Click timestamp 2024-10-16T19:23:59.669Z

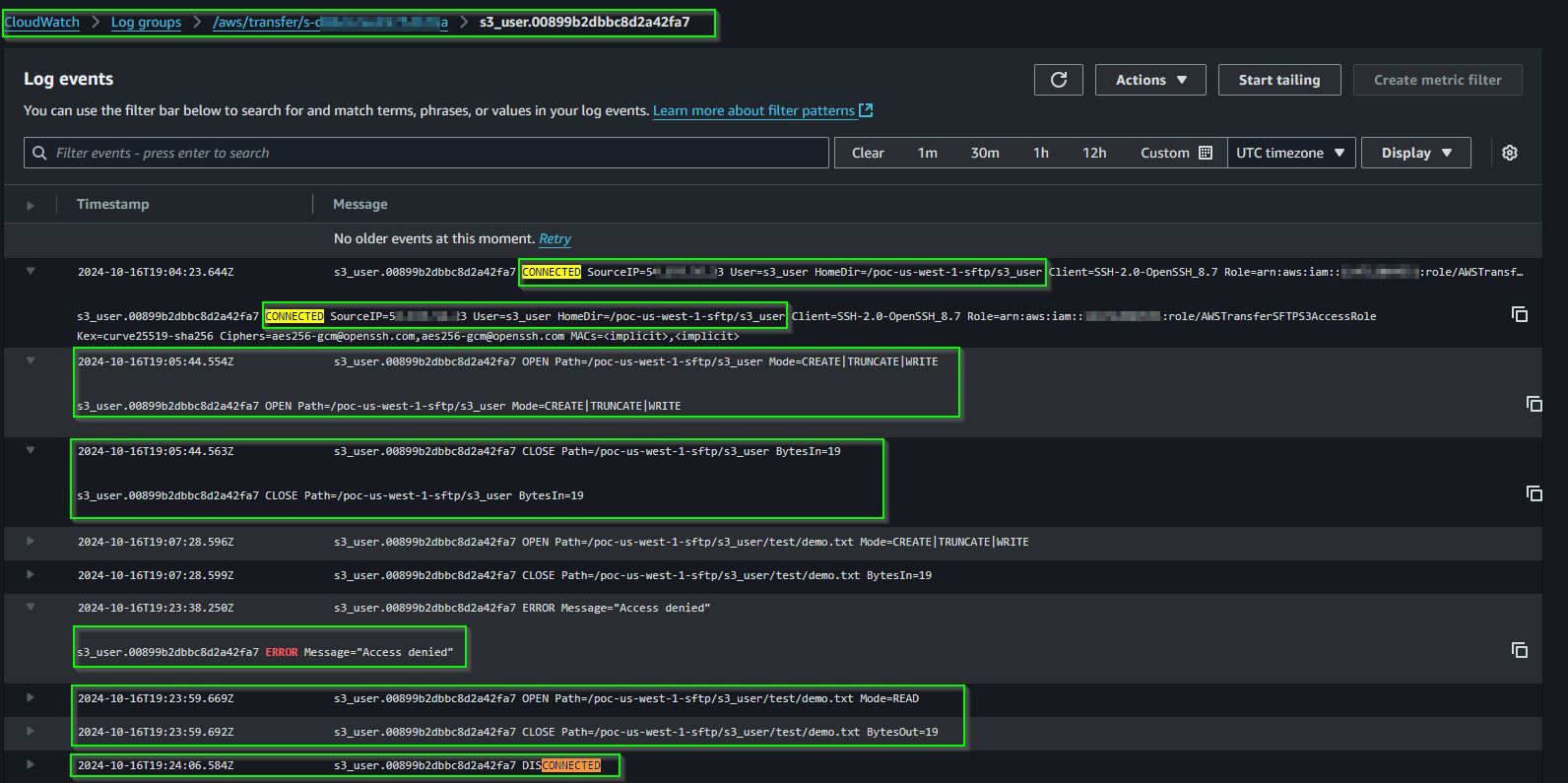pyautogui.click(x=156, y=698)
